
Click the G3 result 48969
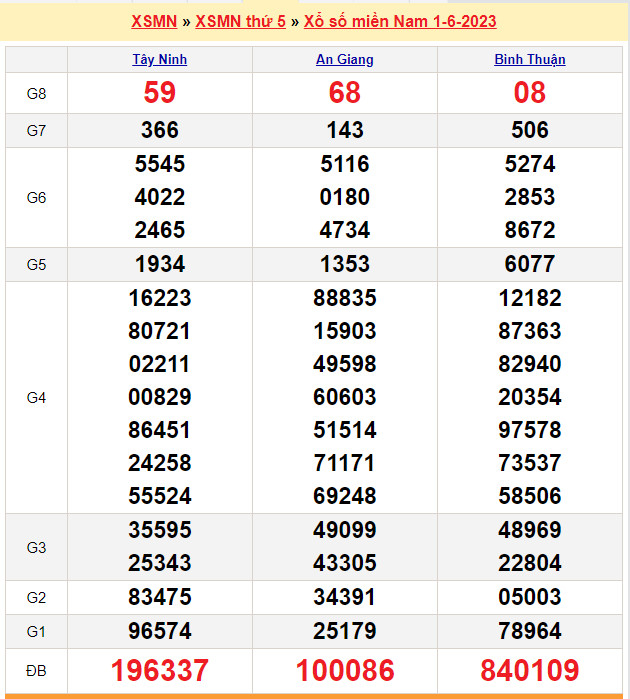530,530
